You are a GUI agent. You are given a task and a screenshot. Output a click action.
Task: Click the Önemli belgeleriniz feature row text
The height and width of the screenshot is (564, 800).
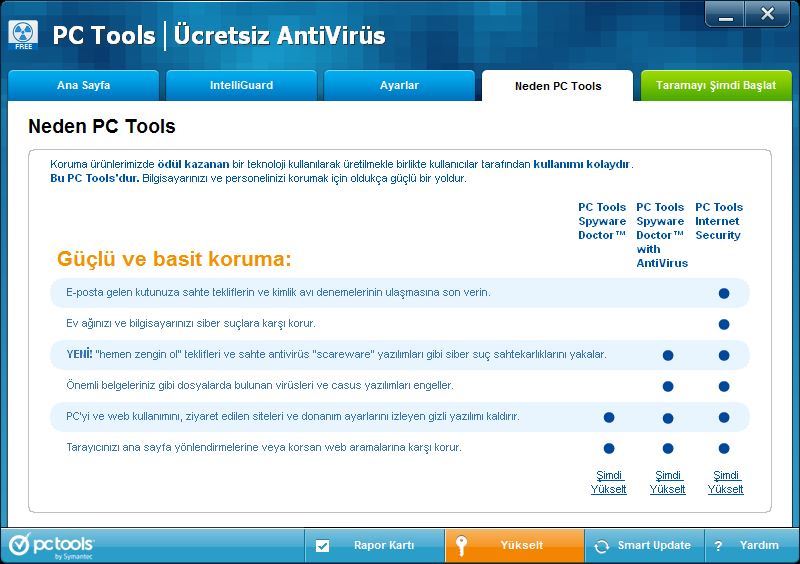click(x=259, y=385)
